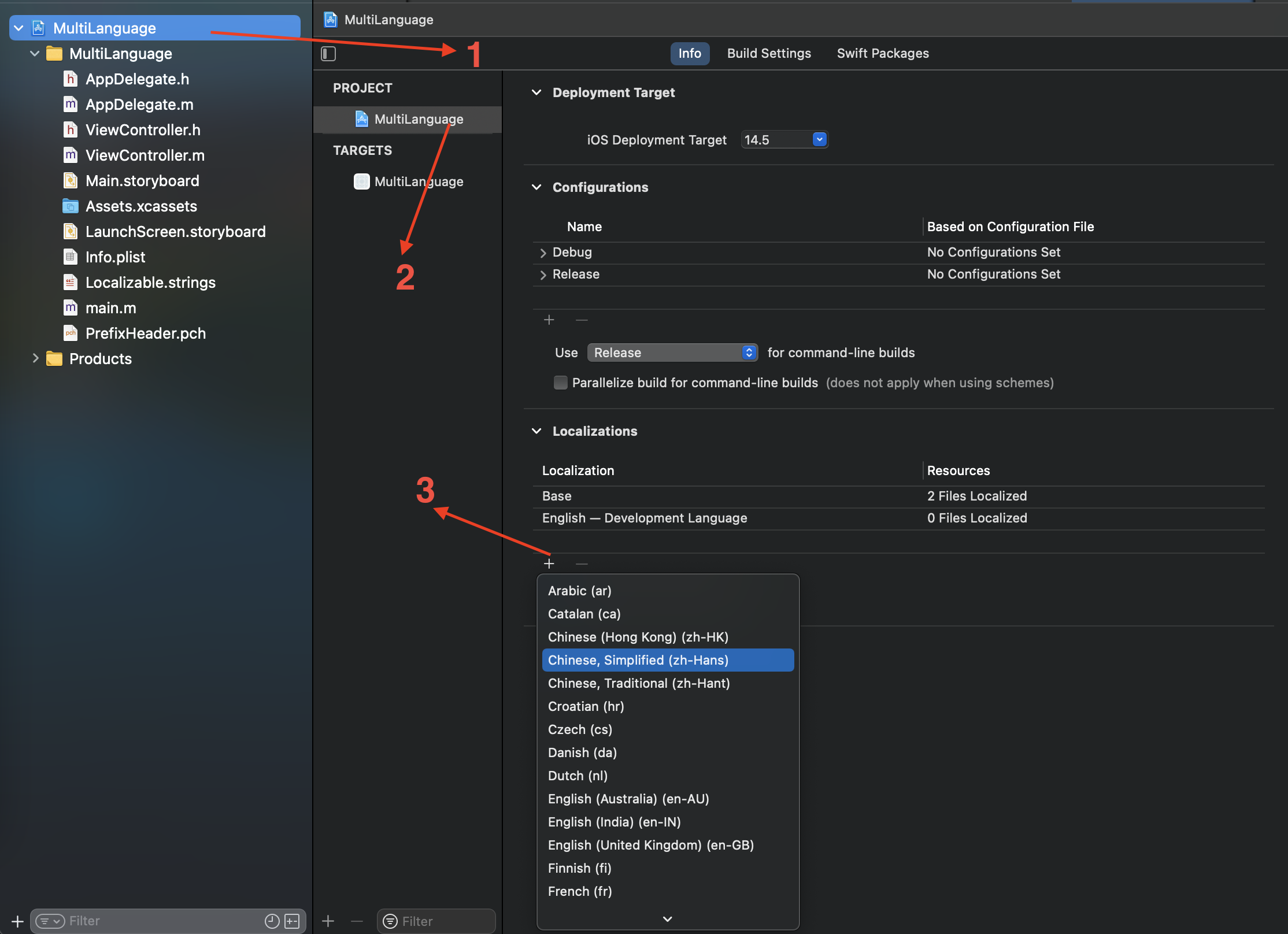
Task: Click the targets filter icon
Action: point(390,921)
